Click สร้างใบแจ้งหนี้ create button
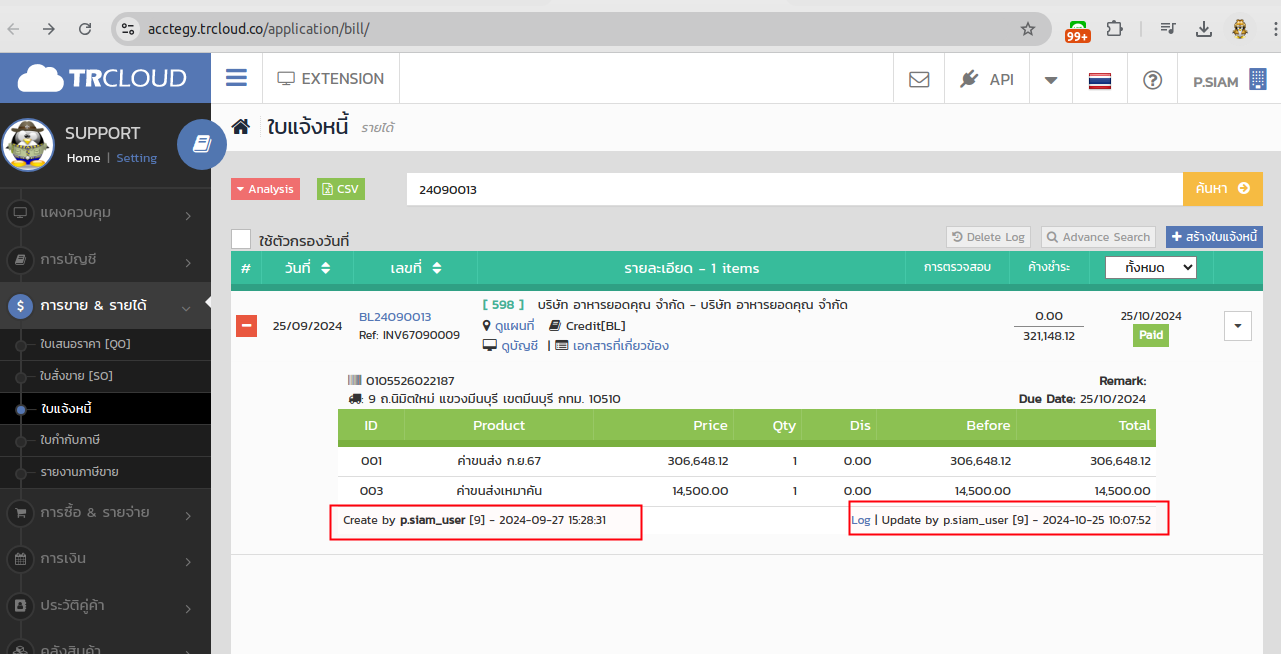The width and height of the screenshot is (1281, 654). click(x=1214, y=237)
